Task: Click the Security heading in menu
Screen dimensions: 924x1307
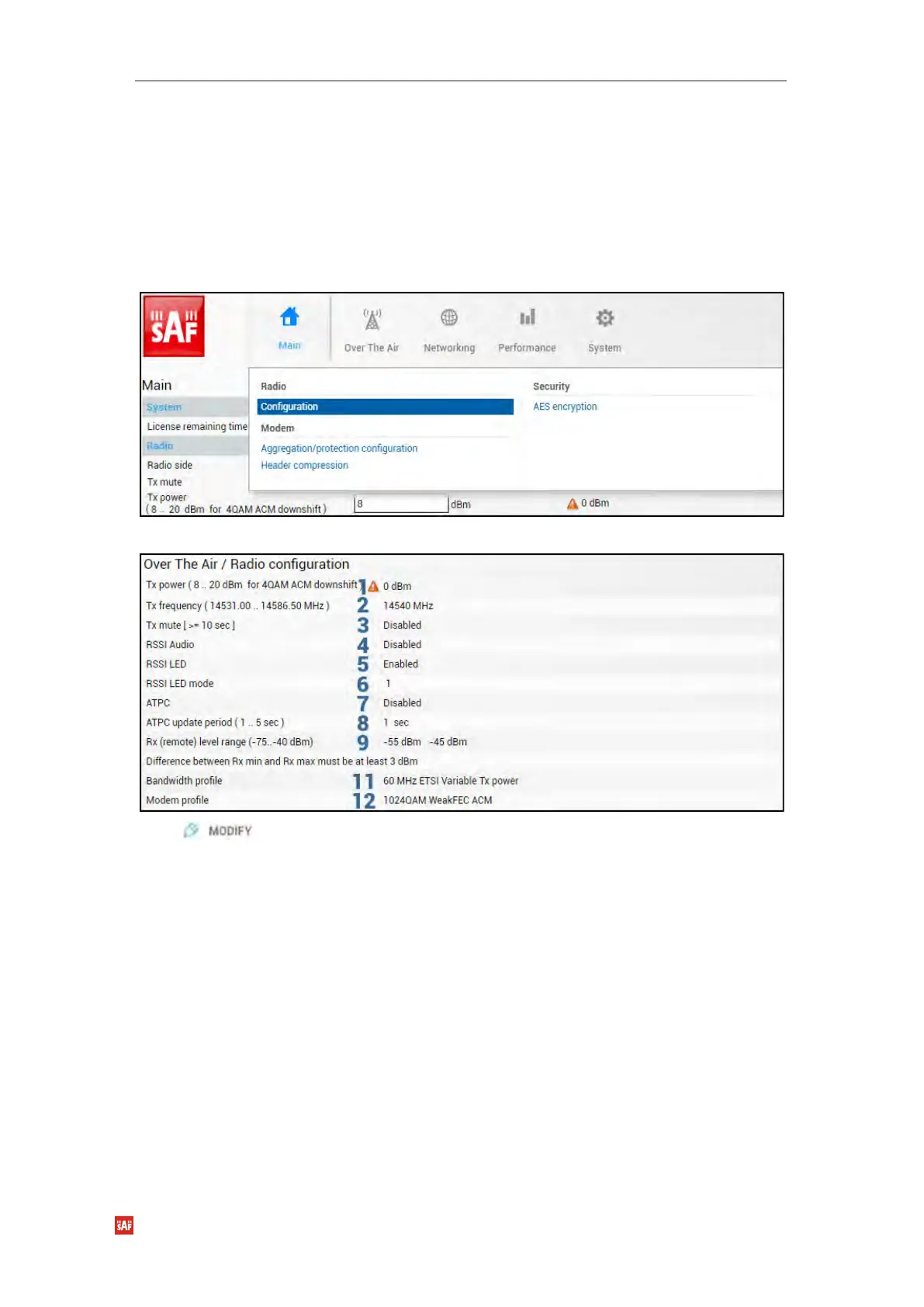Action: (x=552, y=387)
